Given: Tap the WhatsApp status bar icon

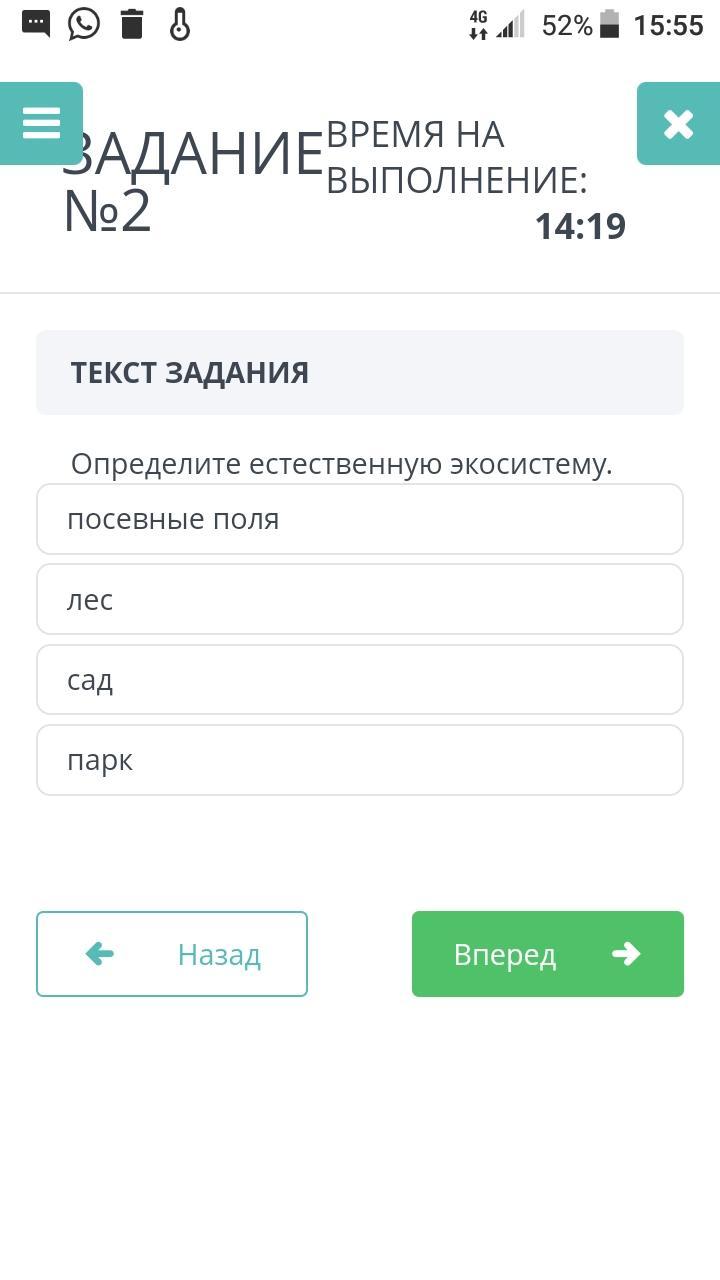Looking at the screenshot, I should coord(84,24).
